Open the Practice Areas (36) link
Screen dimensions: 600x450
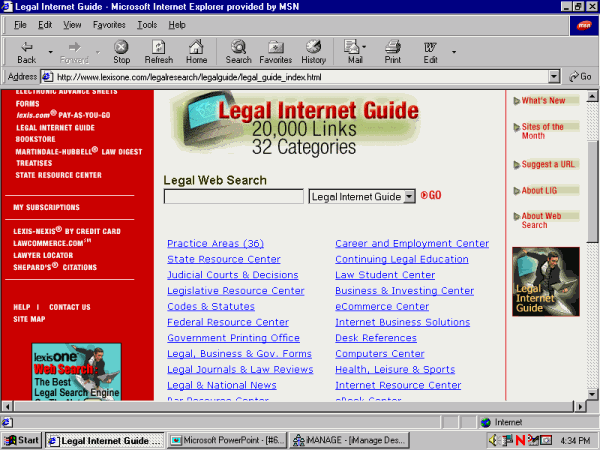pyautogui.click(x=215, y=243)
